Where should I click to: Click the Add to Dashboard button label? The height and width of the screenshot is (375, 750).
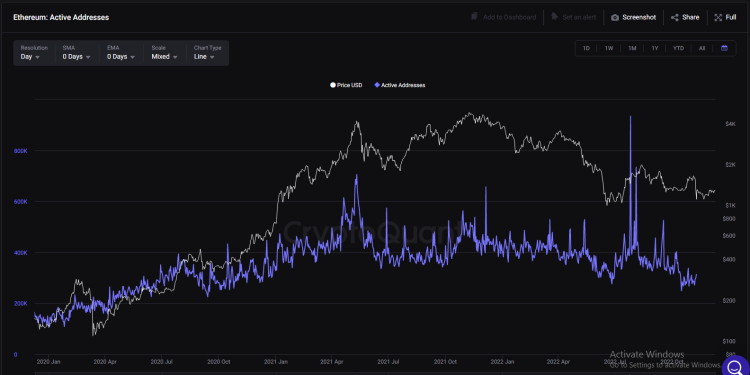509,17
